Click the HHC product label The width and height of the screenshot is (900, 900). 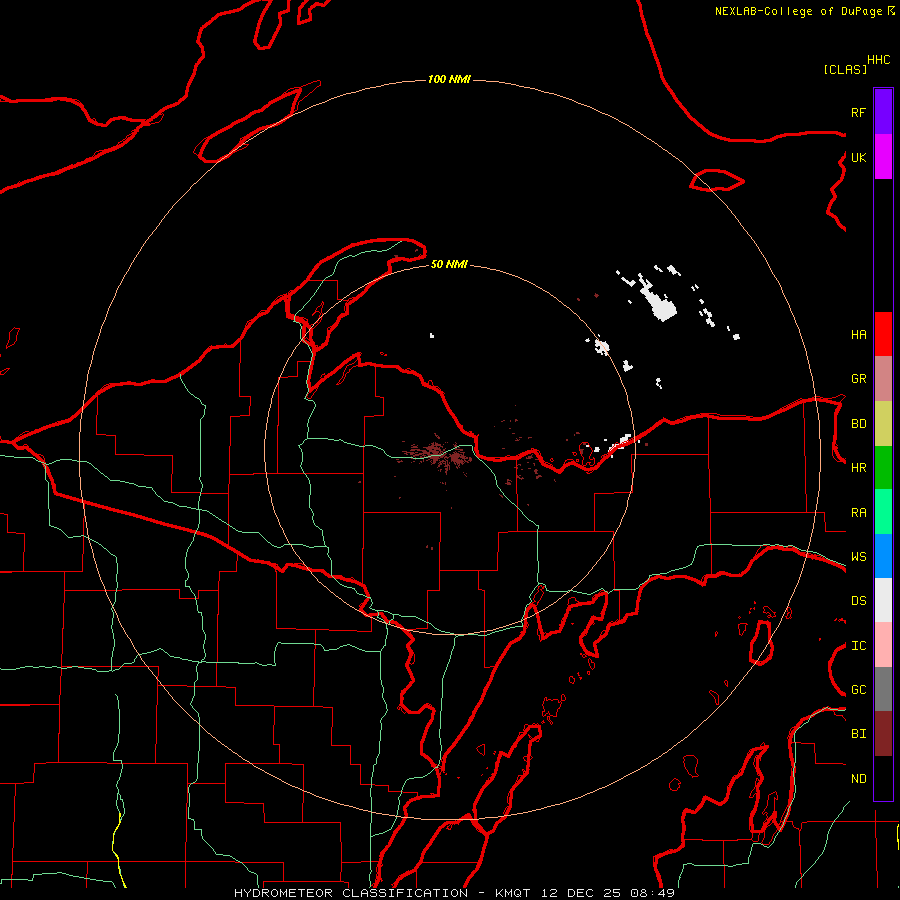tap(879, 60)
